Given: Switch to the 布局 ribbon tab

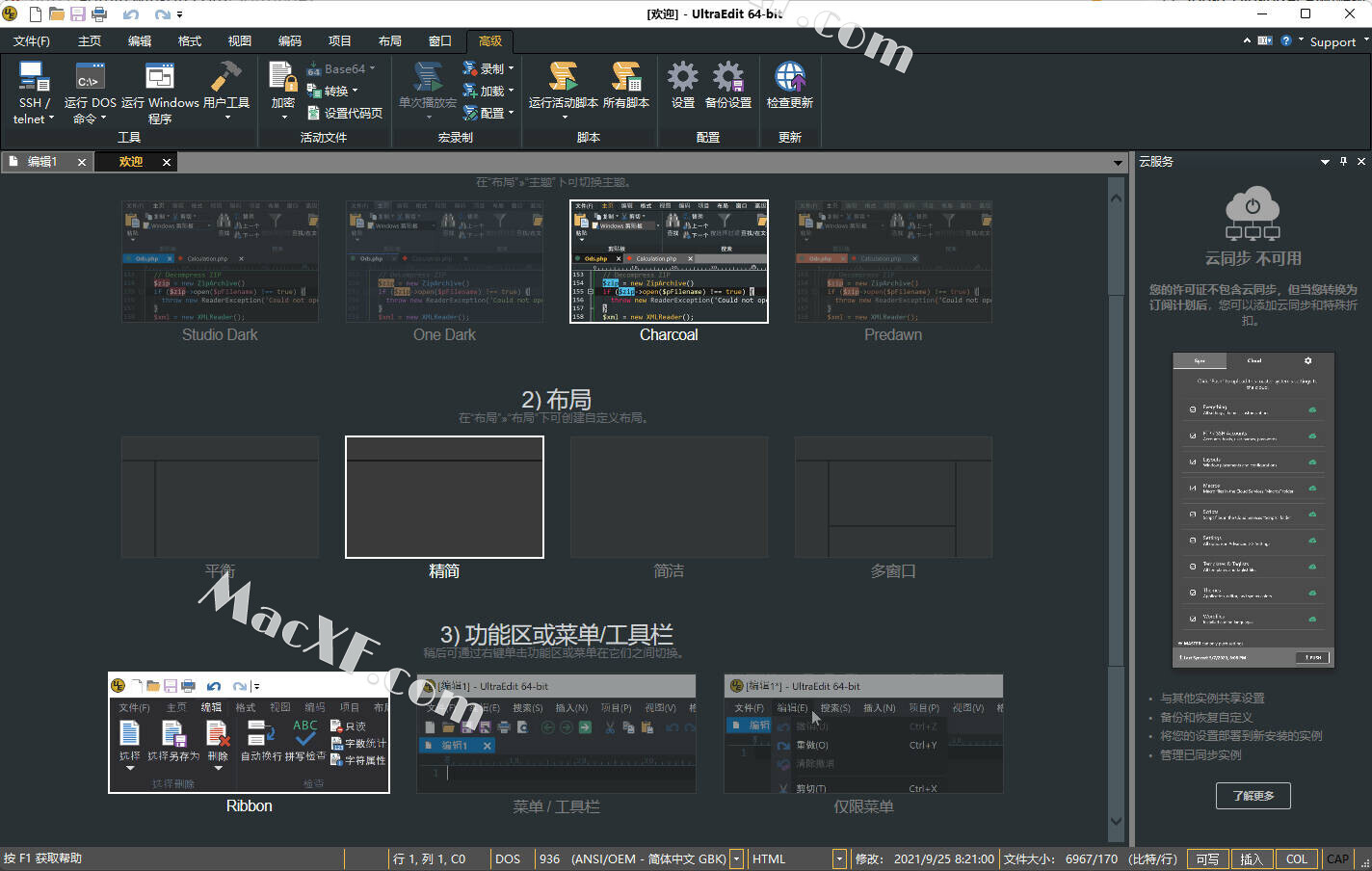Looking at the screenshot, I should tap(390, 40).
